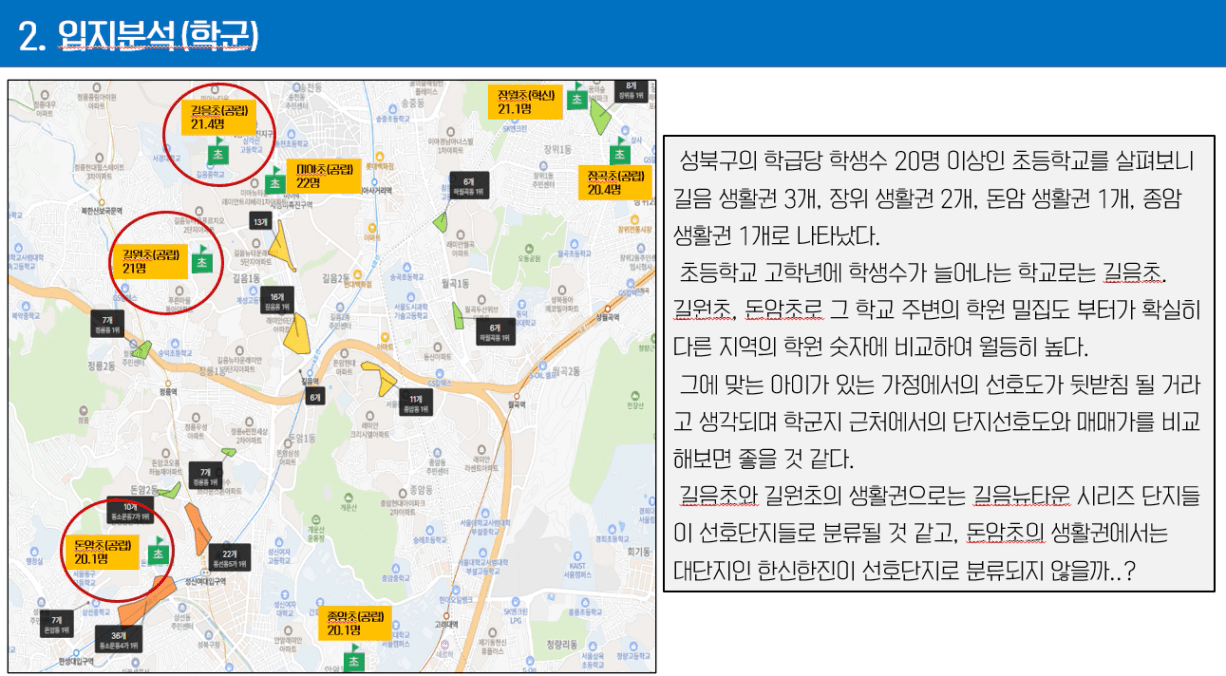The image size is (1226, 676).
Task: Click the yellow highlighted zone below 16개 marker
Action: coord(299,334)
